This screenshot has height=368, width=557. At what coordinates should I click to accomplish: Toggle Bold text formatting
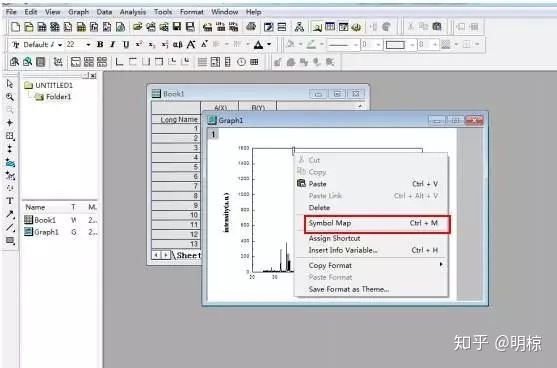tap(100, 44)
